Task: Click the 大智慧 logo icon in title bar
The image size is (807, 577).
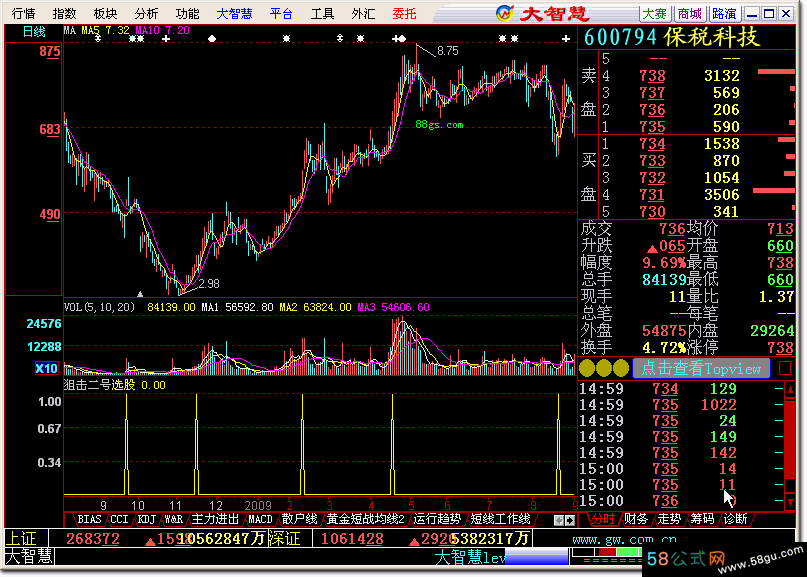Action: [504, 13]
